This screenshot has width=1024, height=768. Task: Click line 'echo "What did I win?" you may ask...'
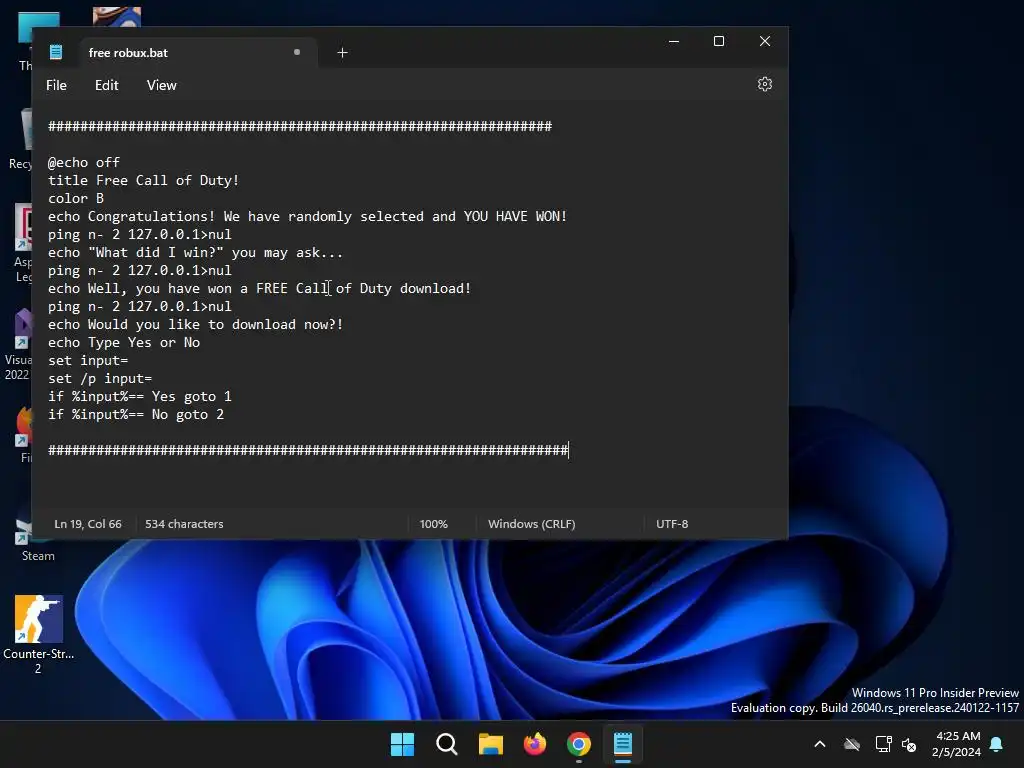(x=195, y=252)
